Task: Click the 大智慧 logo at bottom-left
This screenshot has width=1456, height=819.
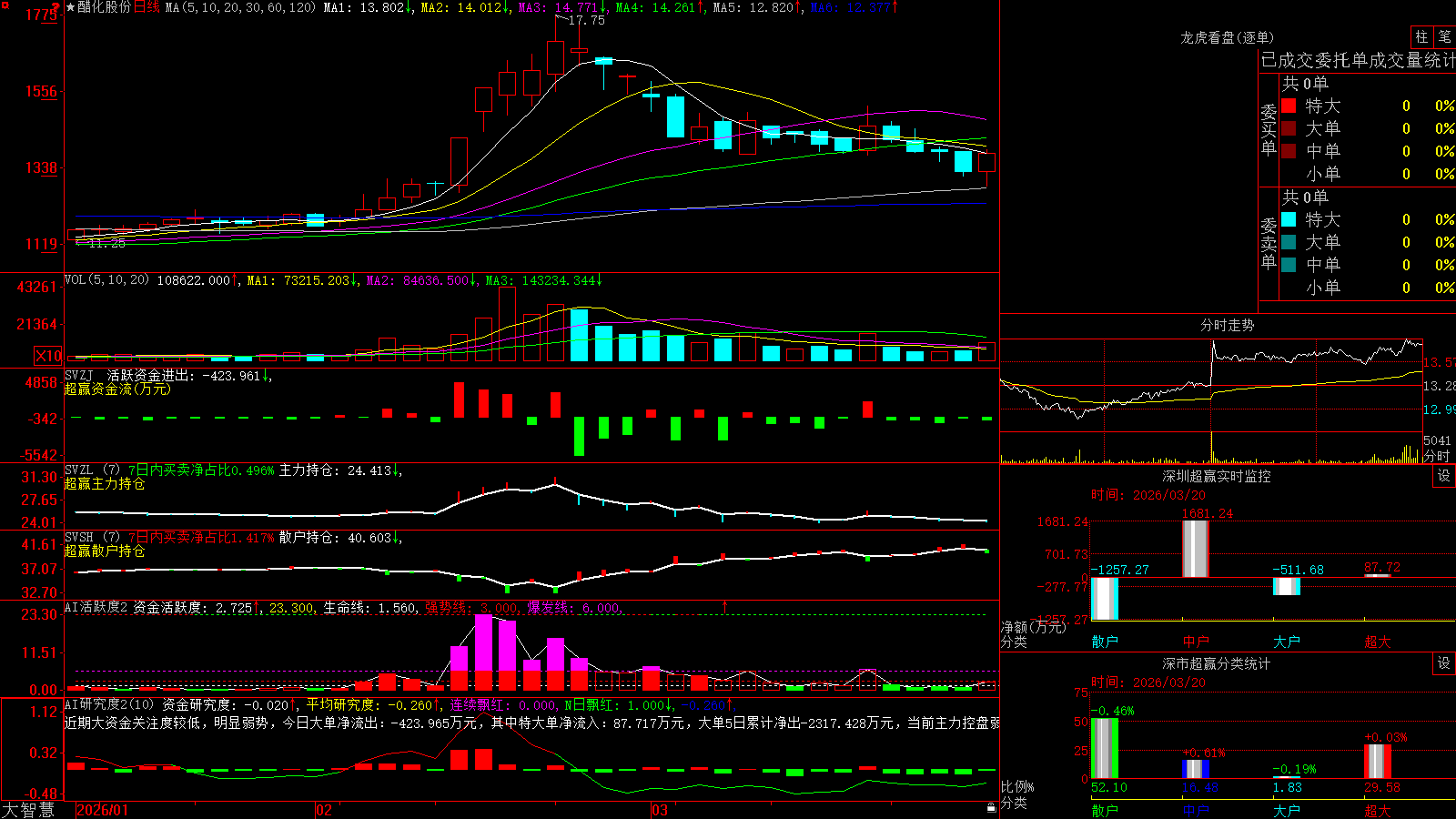Action: (x=28, y=810)
